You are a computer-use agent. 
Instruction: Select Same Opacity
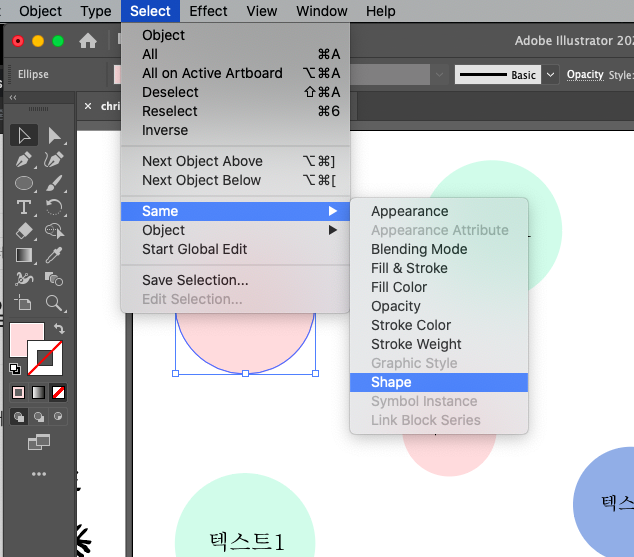point(439,306)
